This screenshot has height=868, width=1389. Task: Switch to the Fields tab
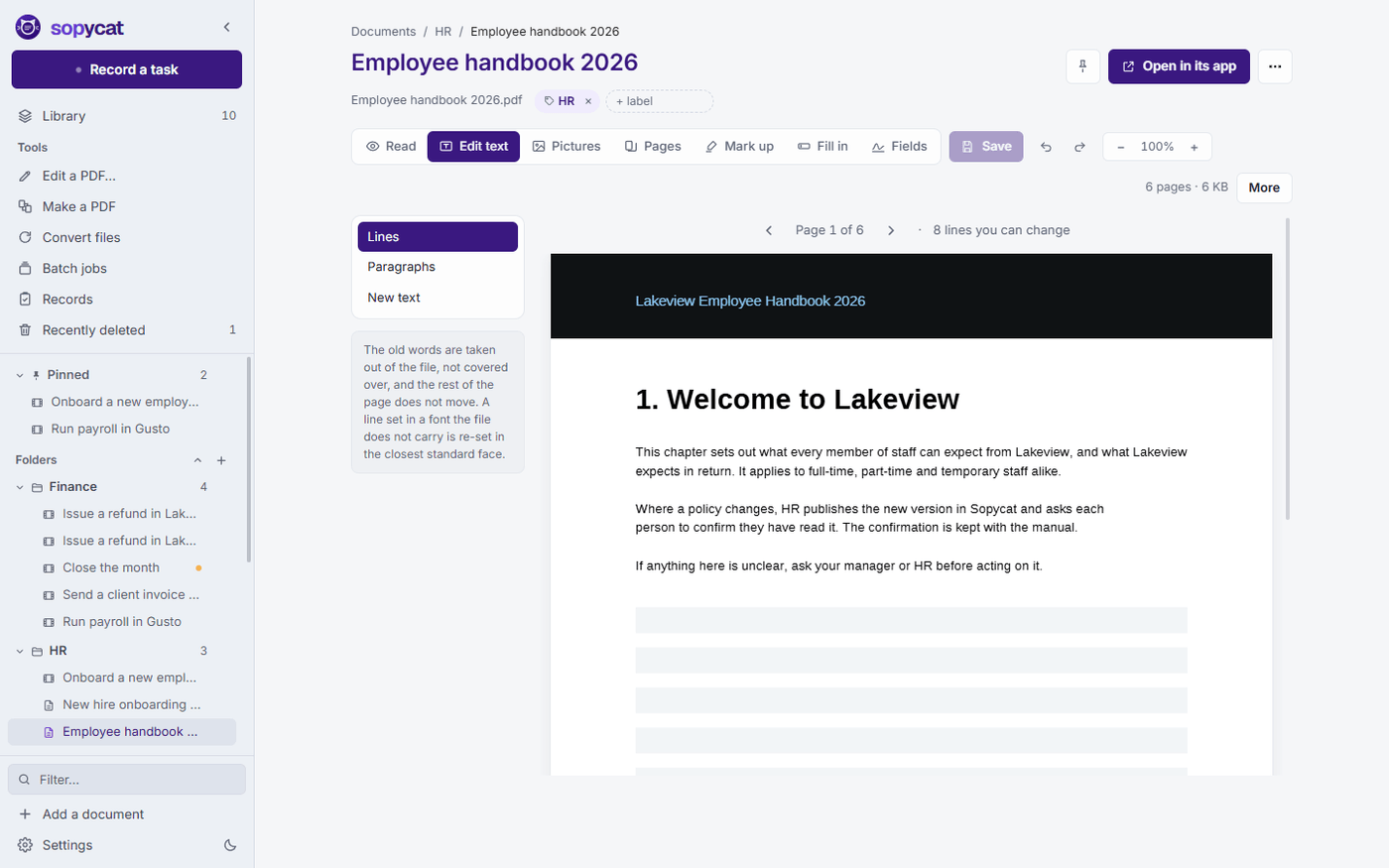point(899,147)
